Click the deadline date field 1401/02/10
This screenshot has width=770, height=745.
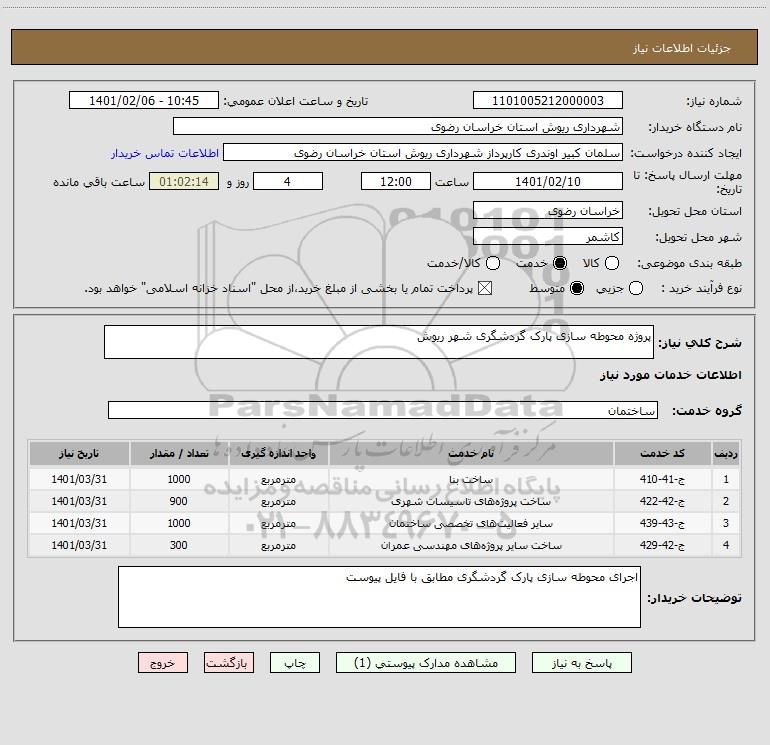[x=548, y=181]
